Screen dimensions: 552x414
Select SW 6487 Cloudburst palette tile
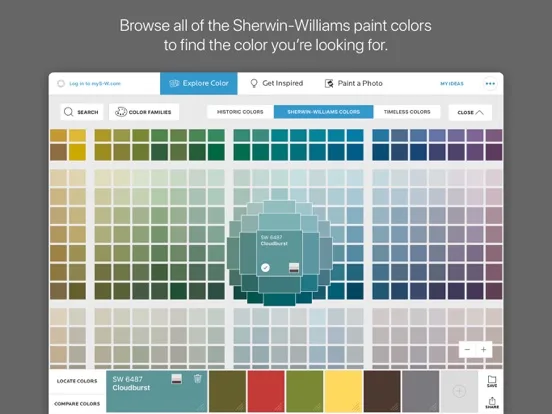click(x=157, y=391)
